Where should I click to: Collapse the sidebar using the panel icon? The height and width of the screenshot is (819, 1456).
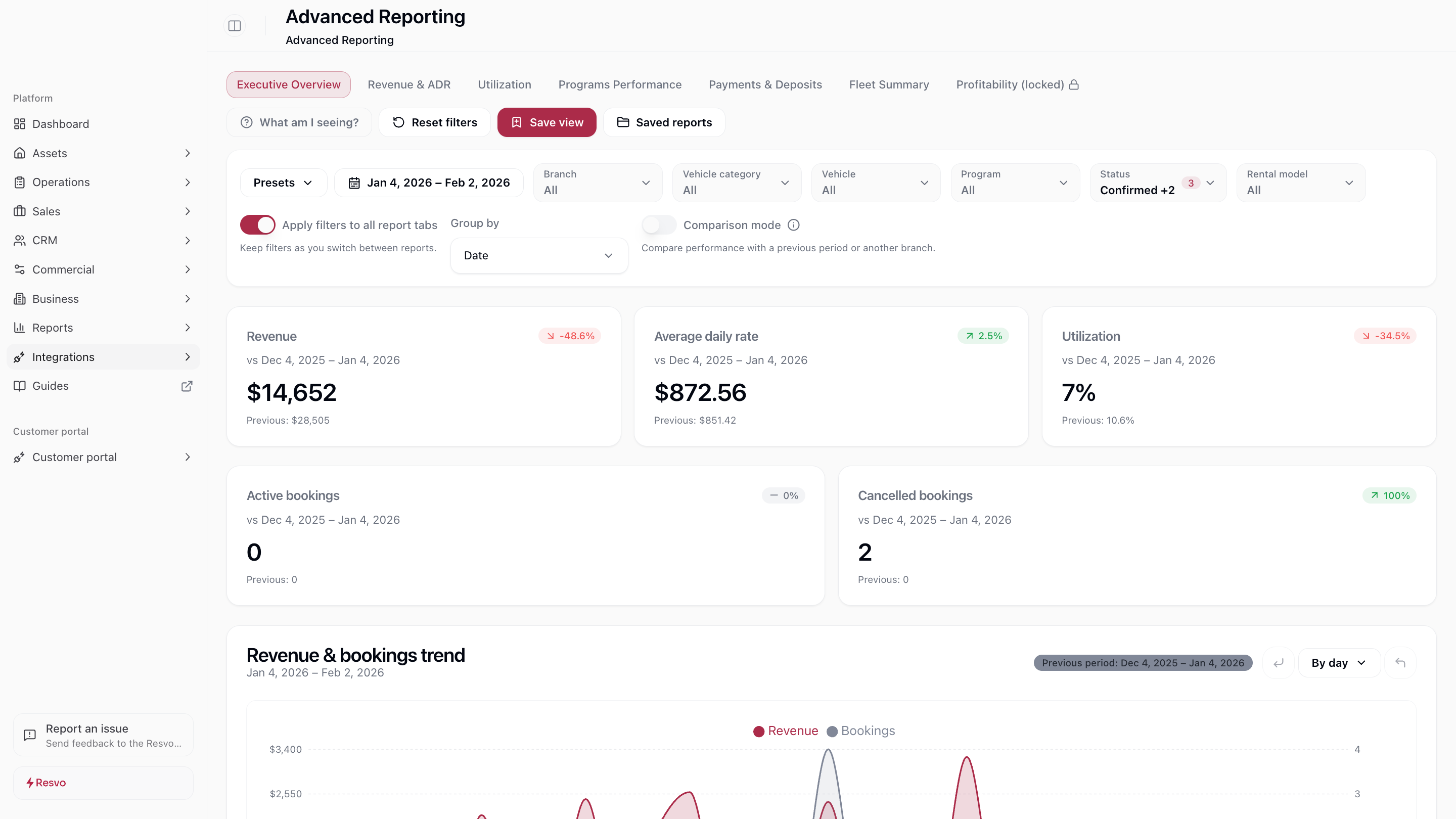(234, 25)
